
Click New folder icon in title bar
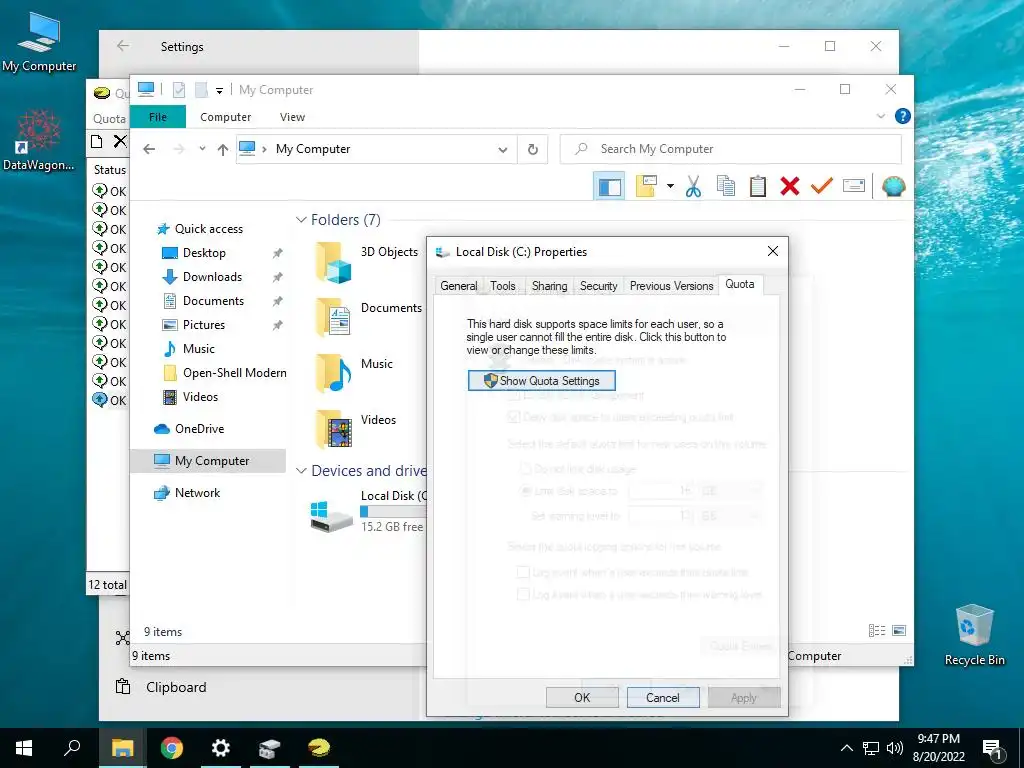click(x=201, y=90)
